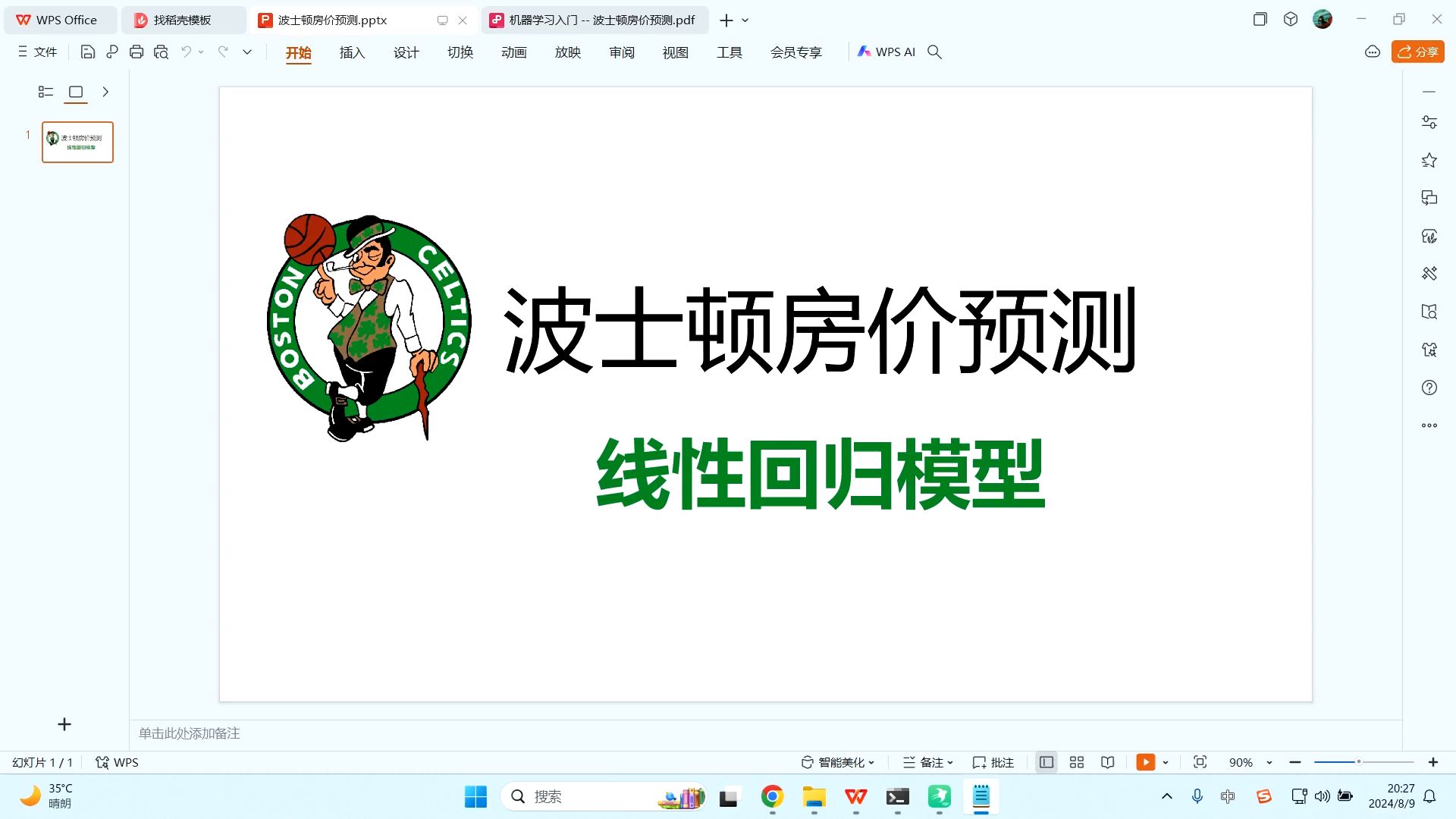Open the star favorites icon in right sidebar
The width and height of the screenshot is (1456, 819).
(x=1429, y=160)
